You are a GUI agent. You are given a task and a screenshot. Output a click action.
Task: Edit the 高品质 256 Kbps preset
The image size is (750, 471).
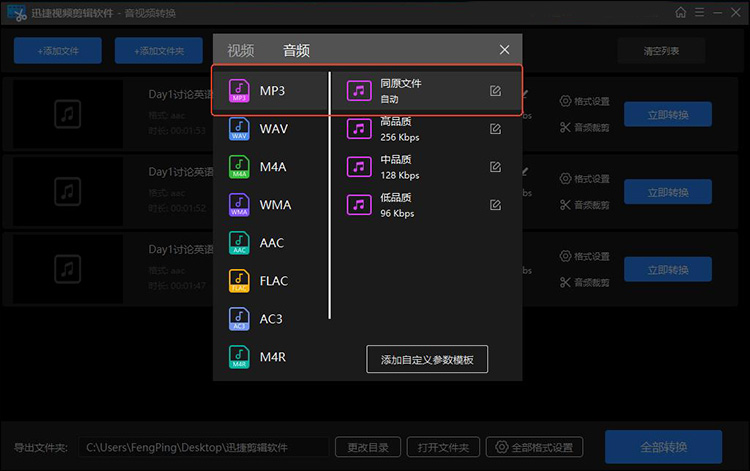click(495, 129)
